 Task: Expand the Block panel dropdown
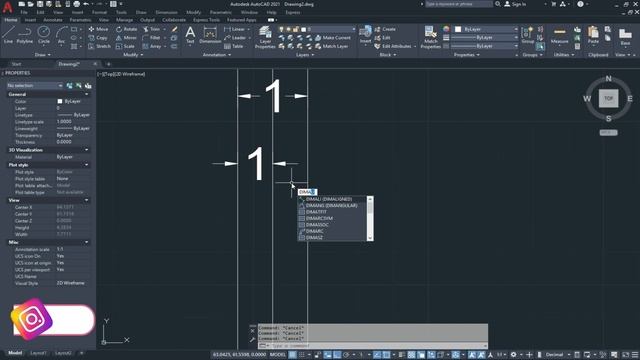coord(388,55)
